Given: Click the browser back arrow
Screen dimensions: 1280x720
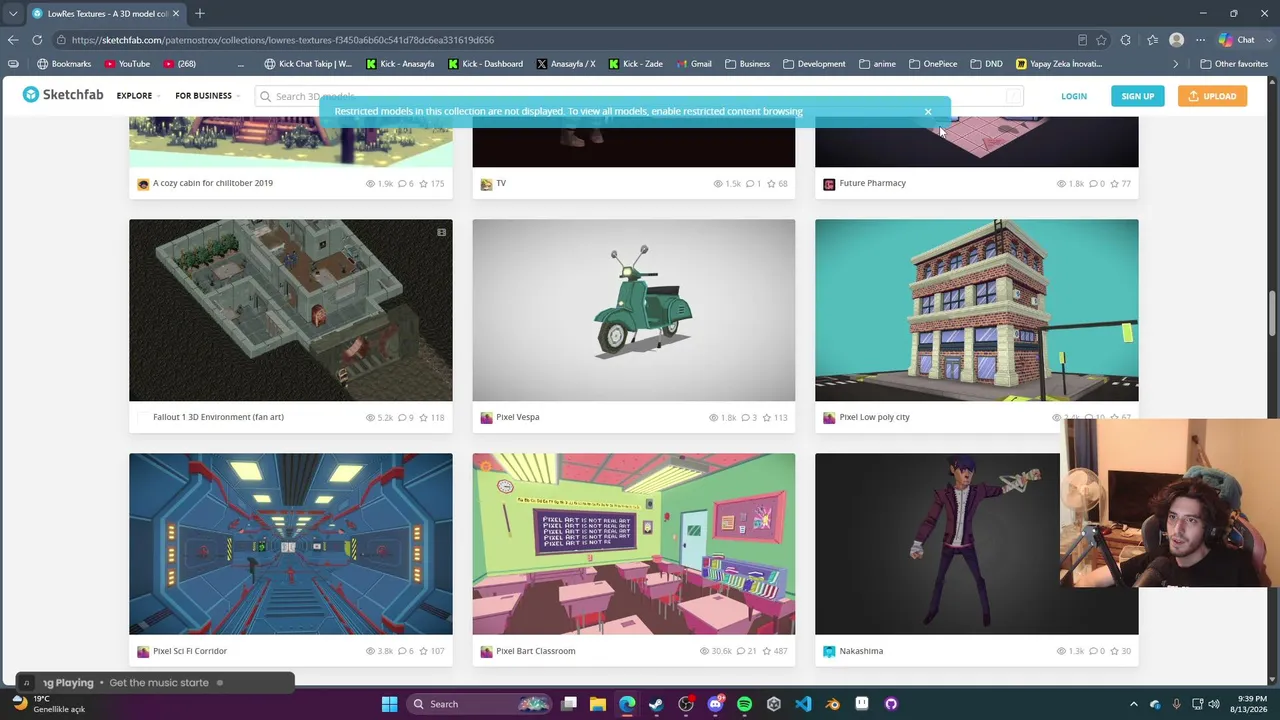Looking at the screenshot, I should [x=13, y=40].
